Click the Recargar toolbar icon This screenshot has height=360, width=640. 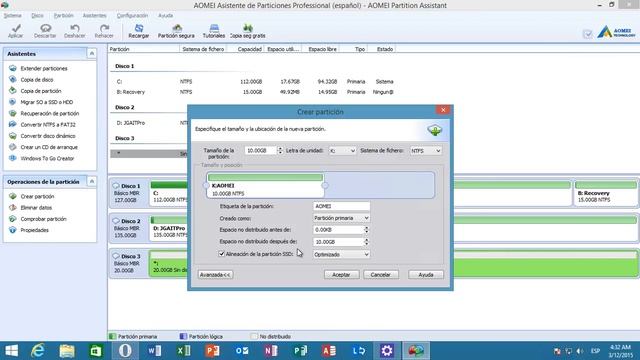coord(139,31)
